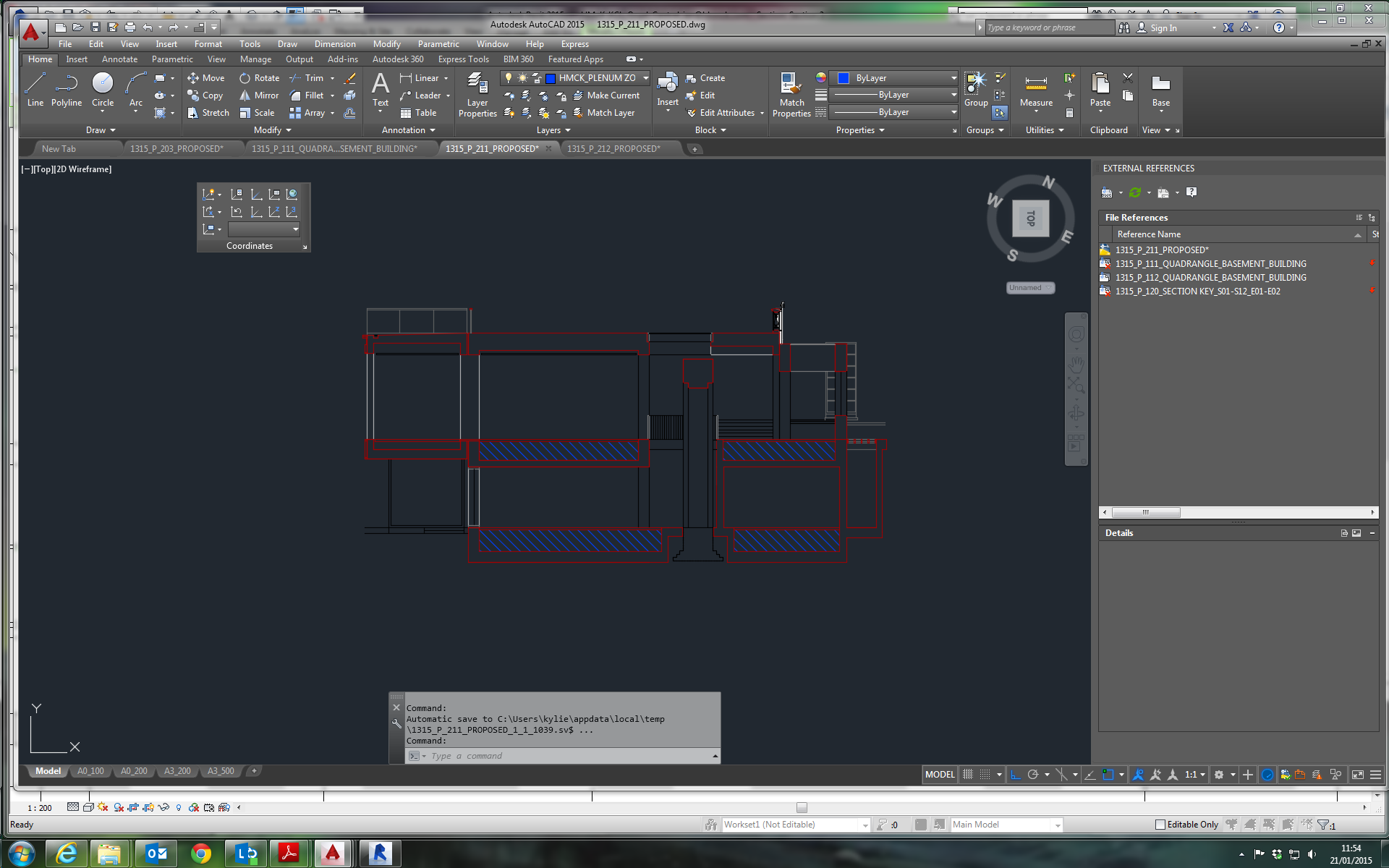Viewport: 1389px width, 868px height.
Task: Open the Annotate ribbon tab
Action: pyautogui.click(x=119, y=59)
